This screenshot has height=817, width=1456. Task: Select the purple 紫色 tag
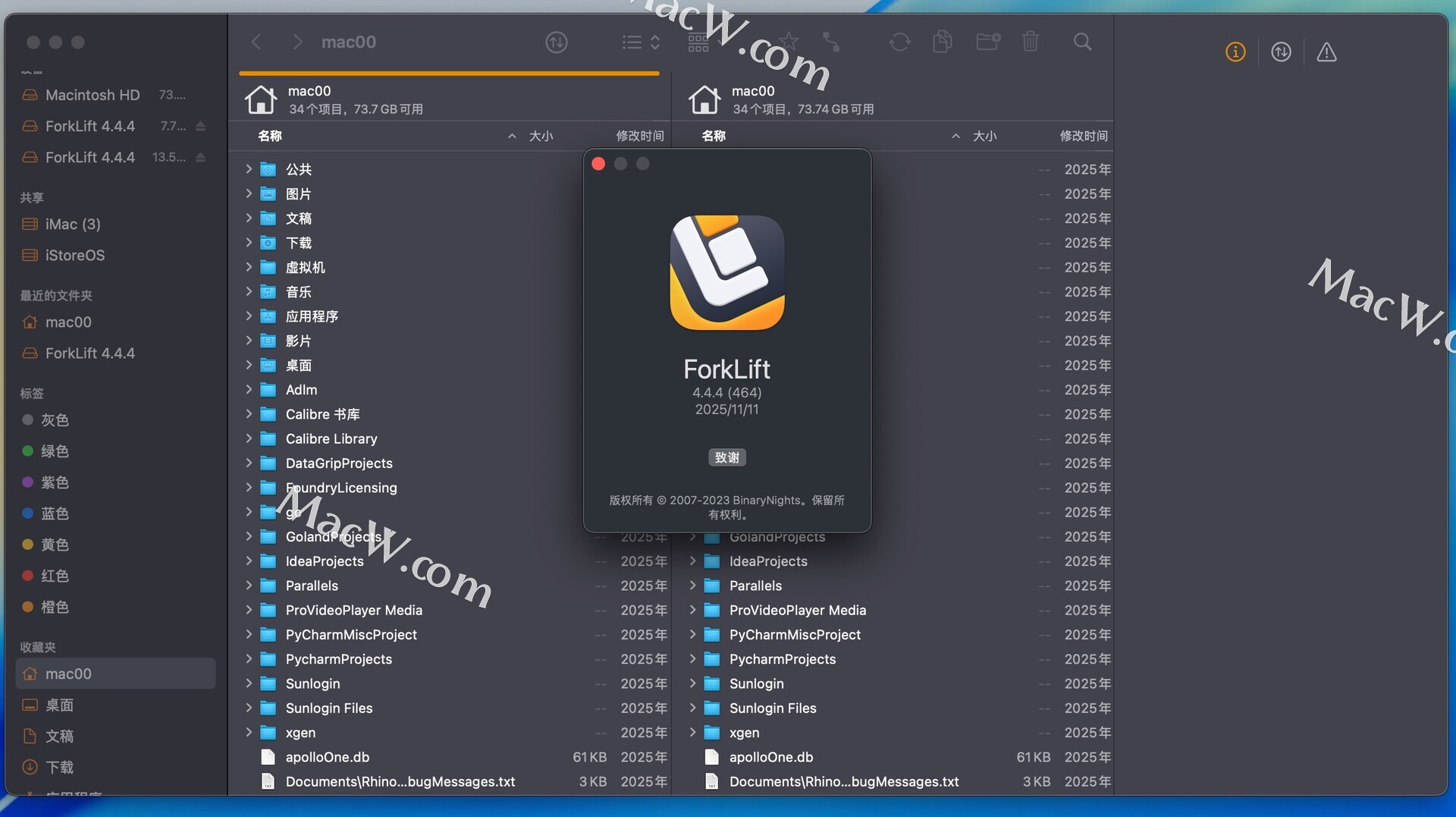pyautogui.click(x=54, y=482)
